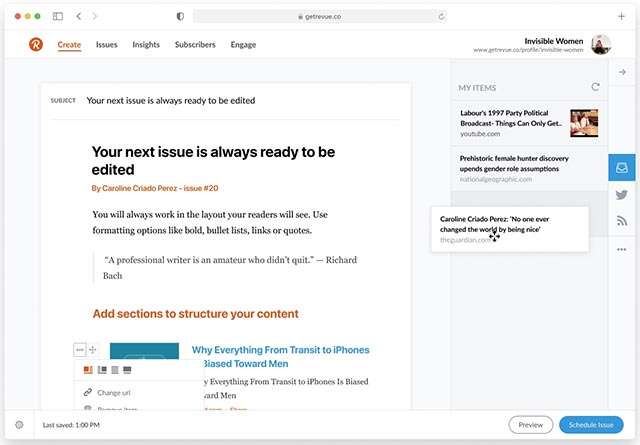This screenshot has width=640, height=445.
Task: Switch to the Insights tab
Action: tap(146, 44)
